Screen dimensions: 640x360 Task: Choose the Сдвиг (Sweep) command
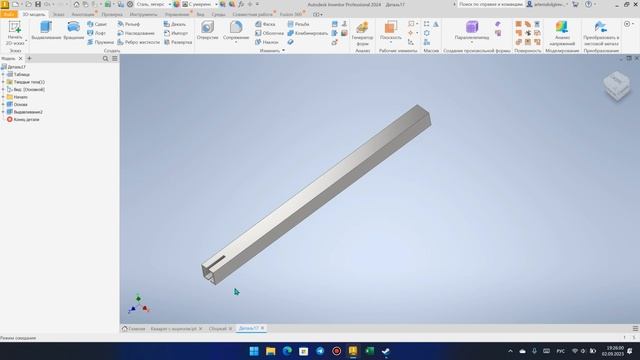pos(97,24)
